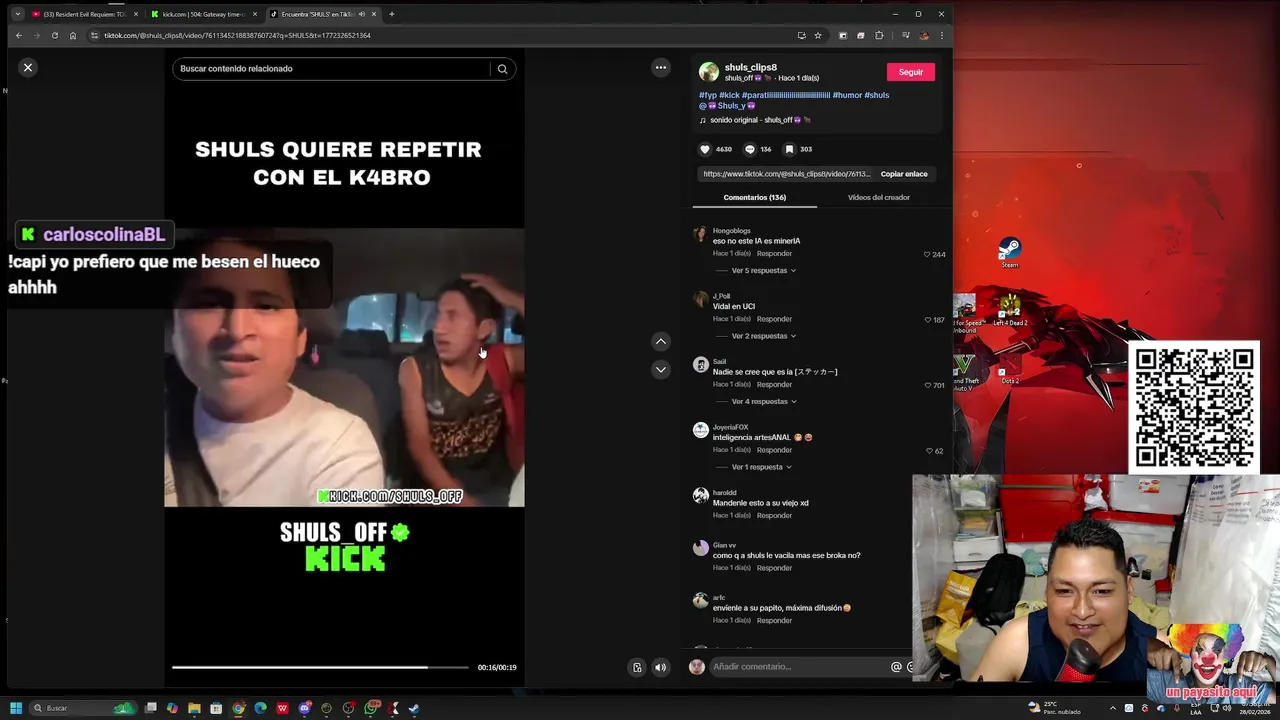Select the Encuentra 'SHULS' TikTok browser tab
The height and width of the screenshot is (720, 1280).
point(322,14)
